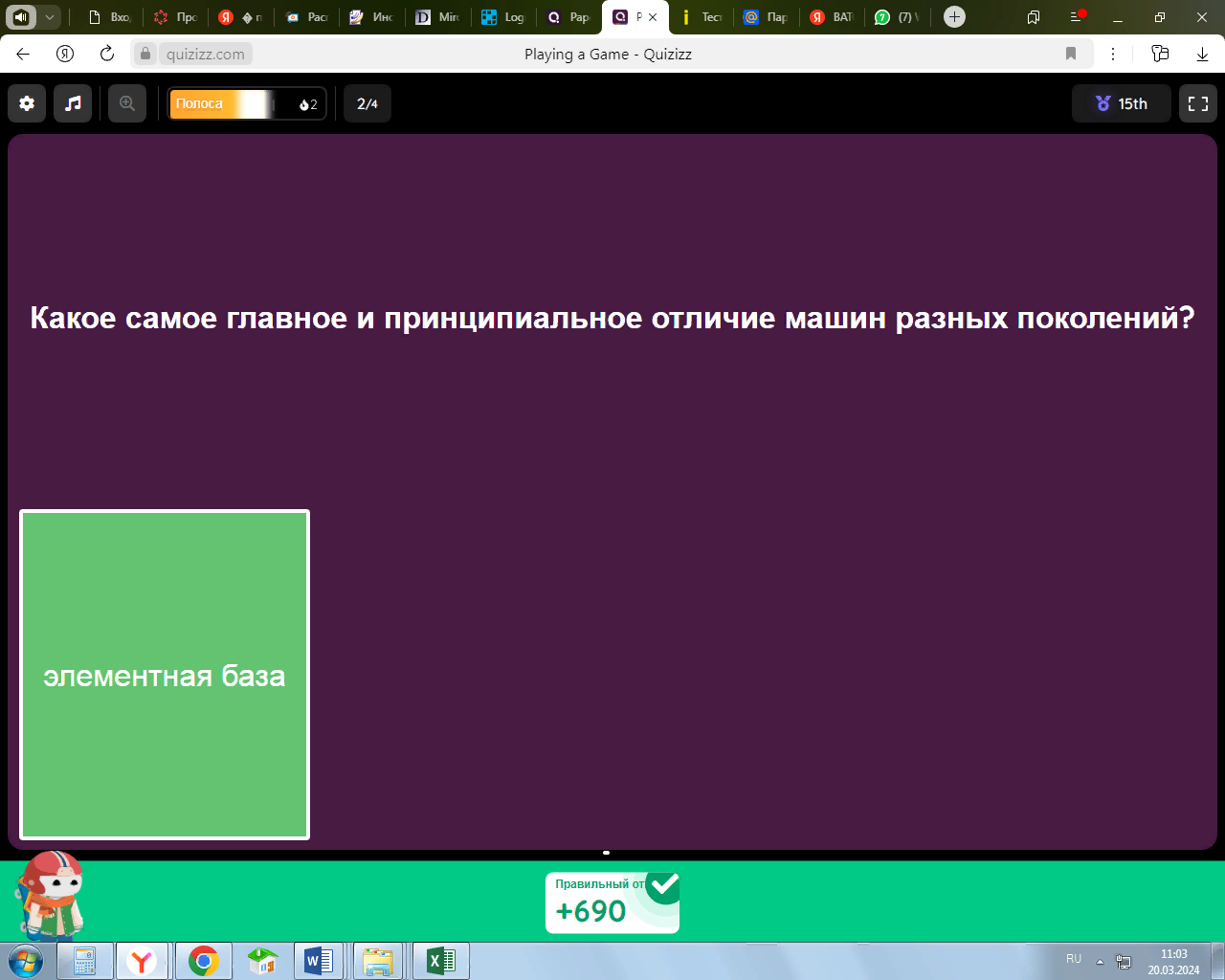Reload the page in browser
Viewport: 1225px width, 980px height.
107,54
